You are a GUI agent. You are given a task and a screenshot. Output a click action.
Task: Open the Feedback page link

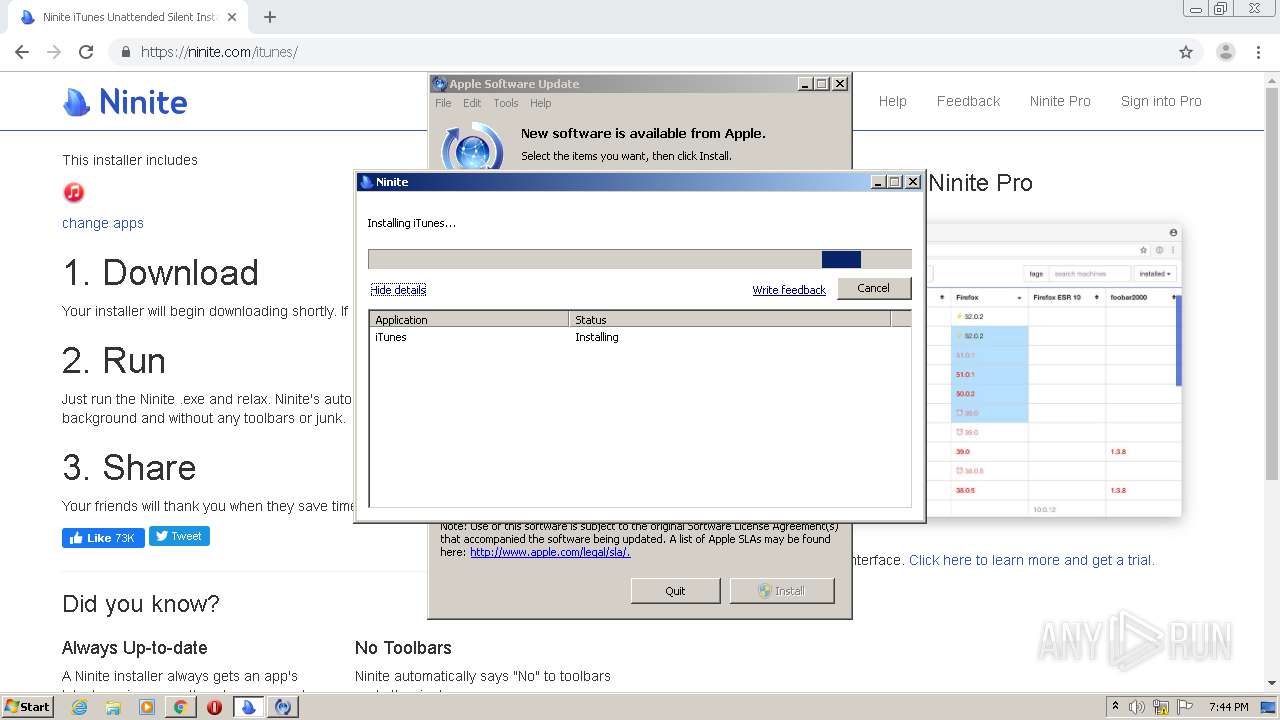pos(968,101)
